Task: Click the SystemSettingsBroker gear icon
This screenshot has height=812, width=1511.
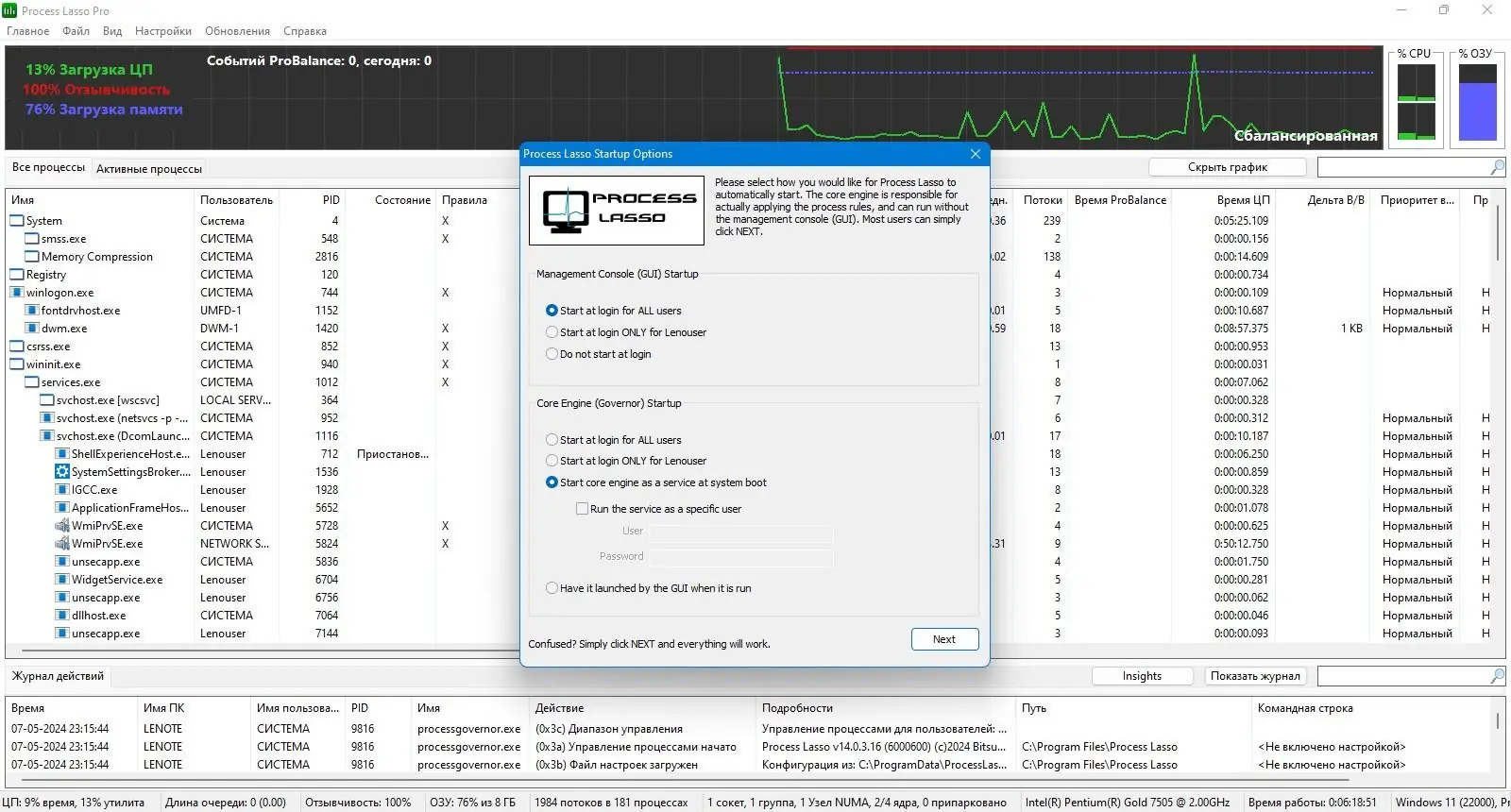Action: (x=62, y=472)
